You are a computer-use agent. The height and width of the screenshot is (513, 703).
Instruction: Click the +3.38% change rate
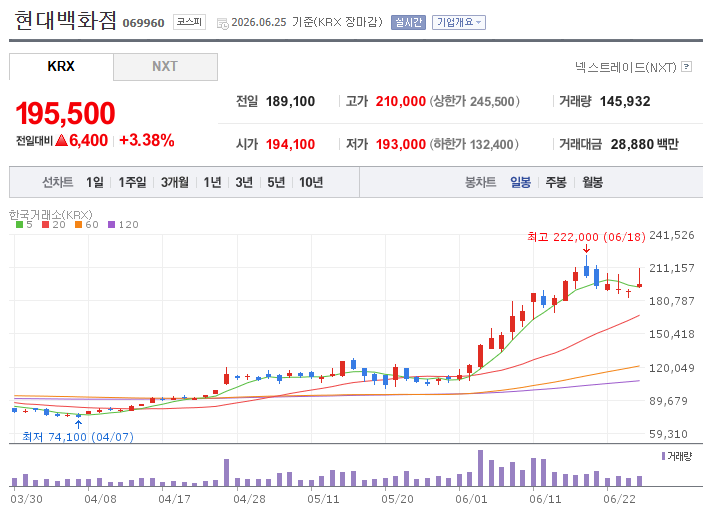tap(147, 140)
